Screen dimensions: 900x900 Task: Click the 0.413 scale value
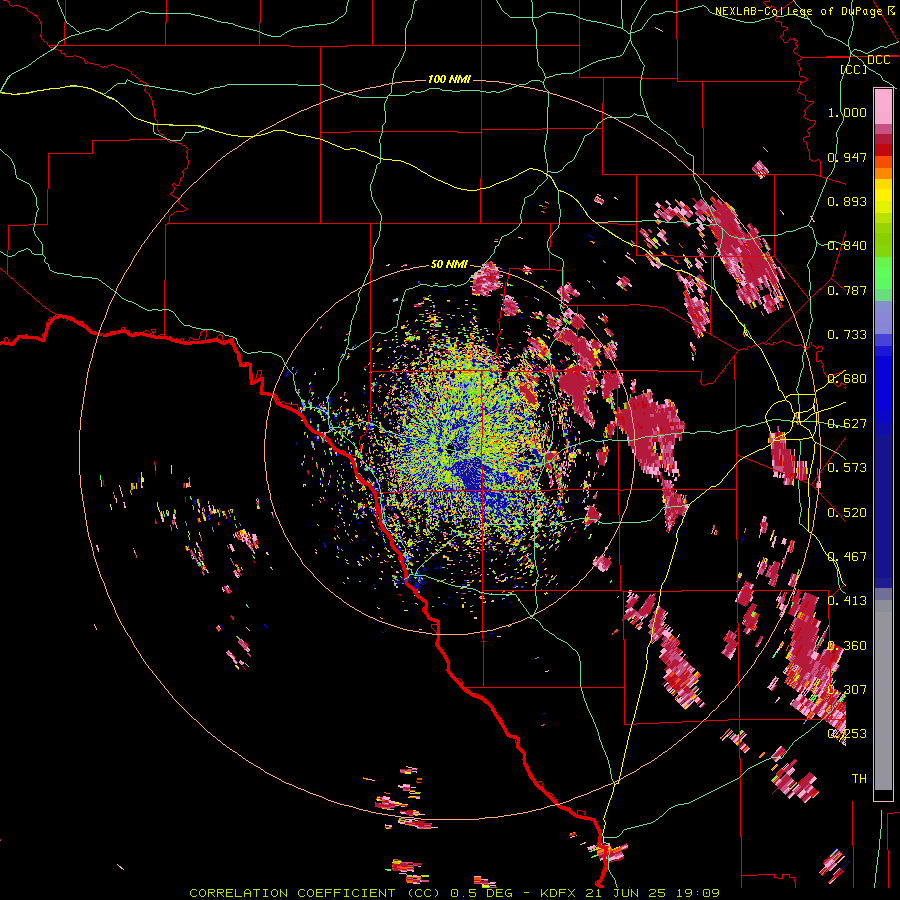point(847,601)
